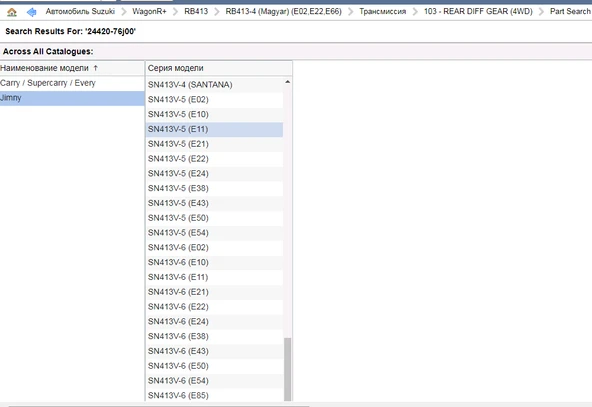Select SN413V-5 (E38) series
The height and width of the screenshot is (407, 592).
pos(214,188)
